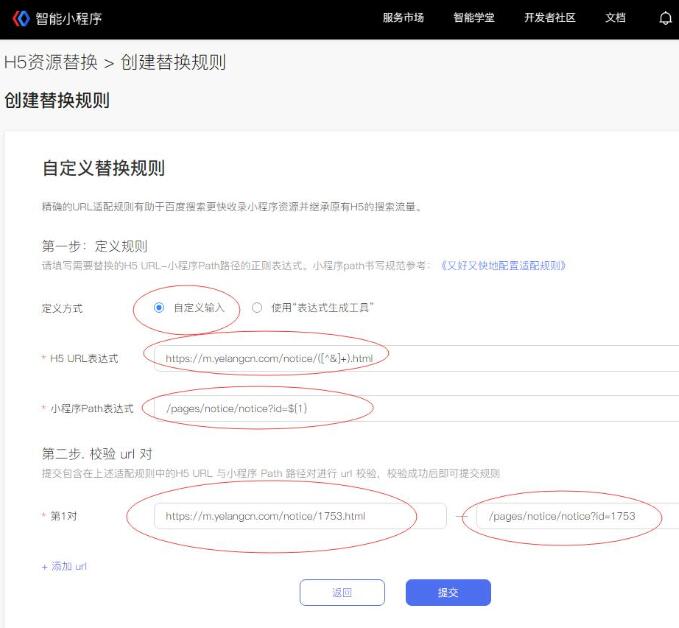Image resolution: width=679 pixels, height=628 pixels.
Task: Open 开发者社区 in the header
Action: pyautogui.click(x=550, y=18)
